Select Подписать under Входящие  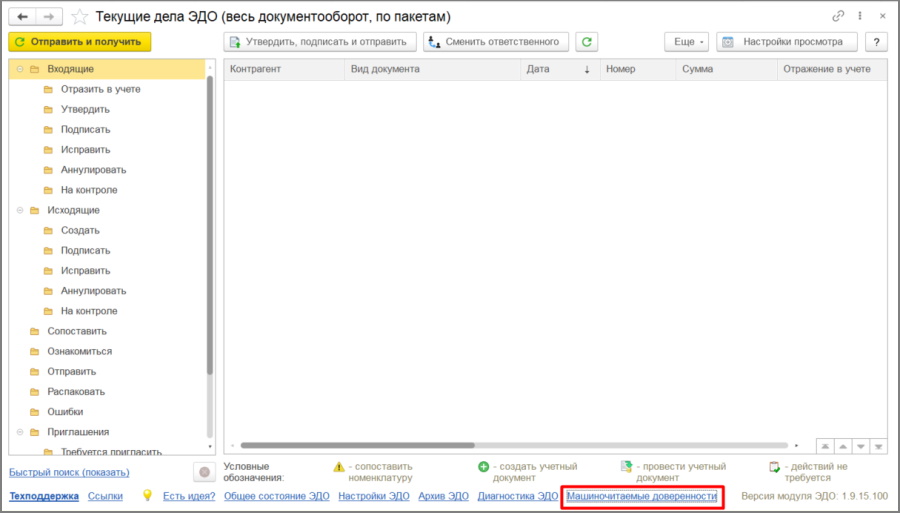(x=86, y=129)
